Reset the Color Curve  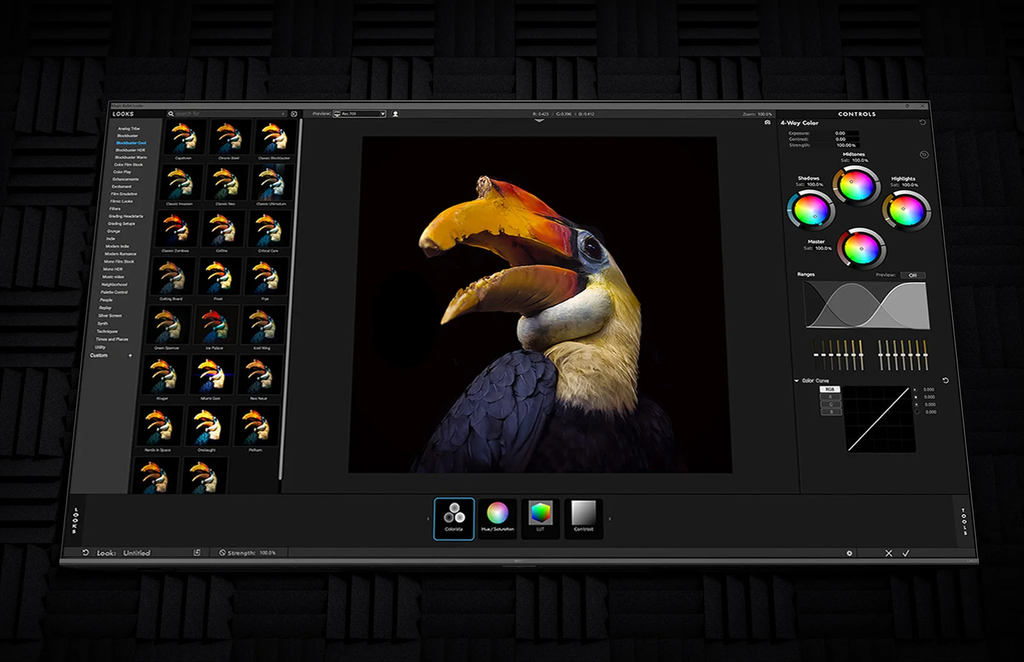click(945, 380)
